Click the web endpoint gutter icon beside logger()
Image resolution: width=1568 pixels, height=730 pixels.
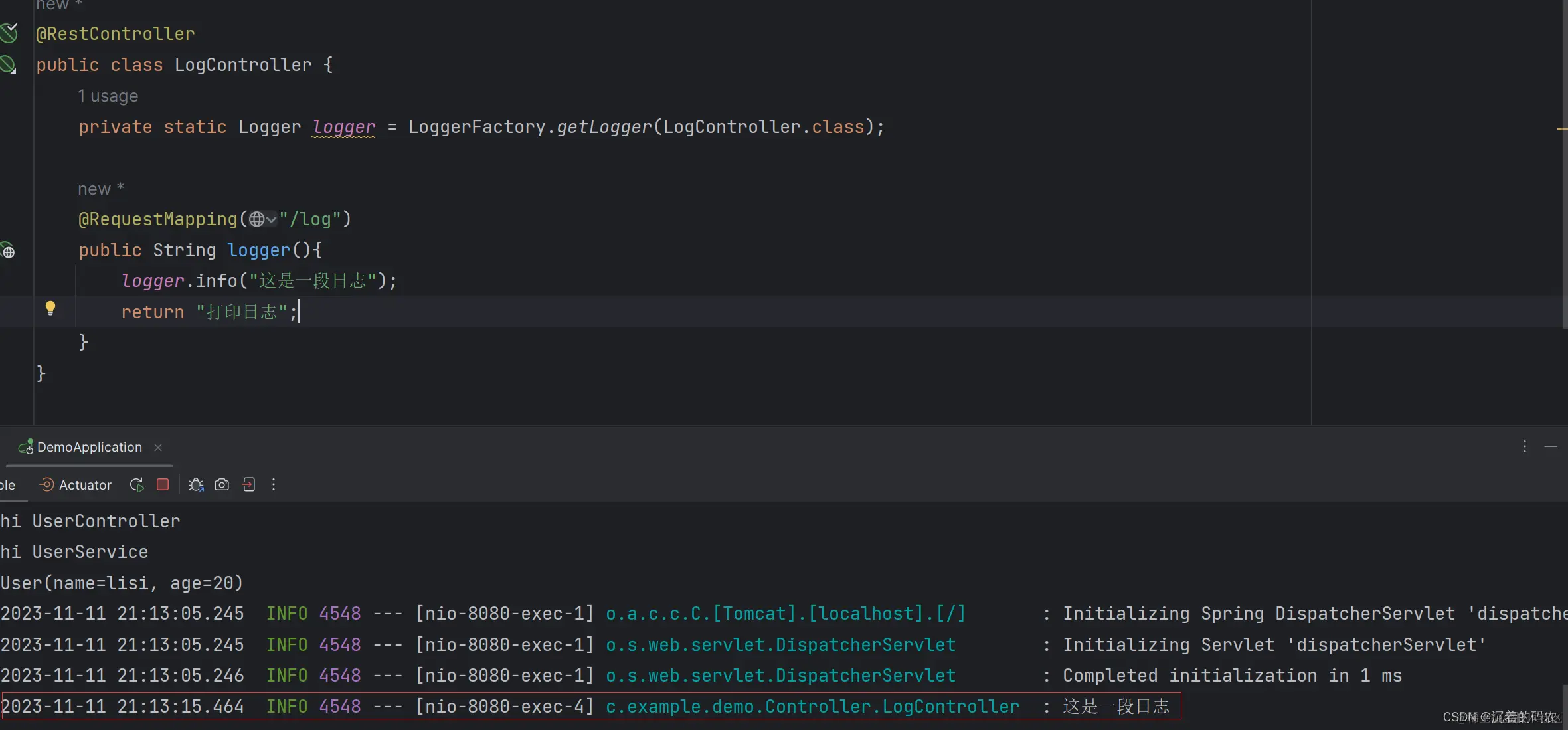pos(8,251)
